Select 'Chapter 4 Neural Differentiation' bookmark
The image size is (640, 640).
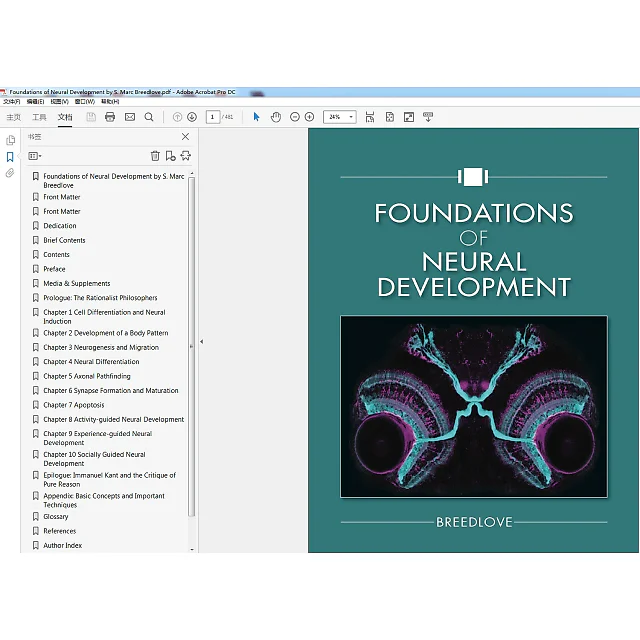point(91,362)
